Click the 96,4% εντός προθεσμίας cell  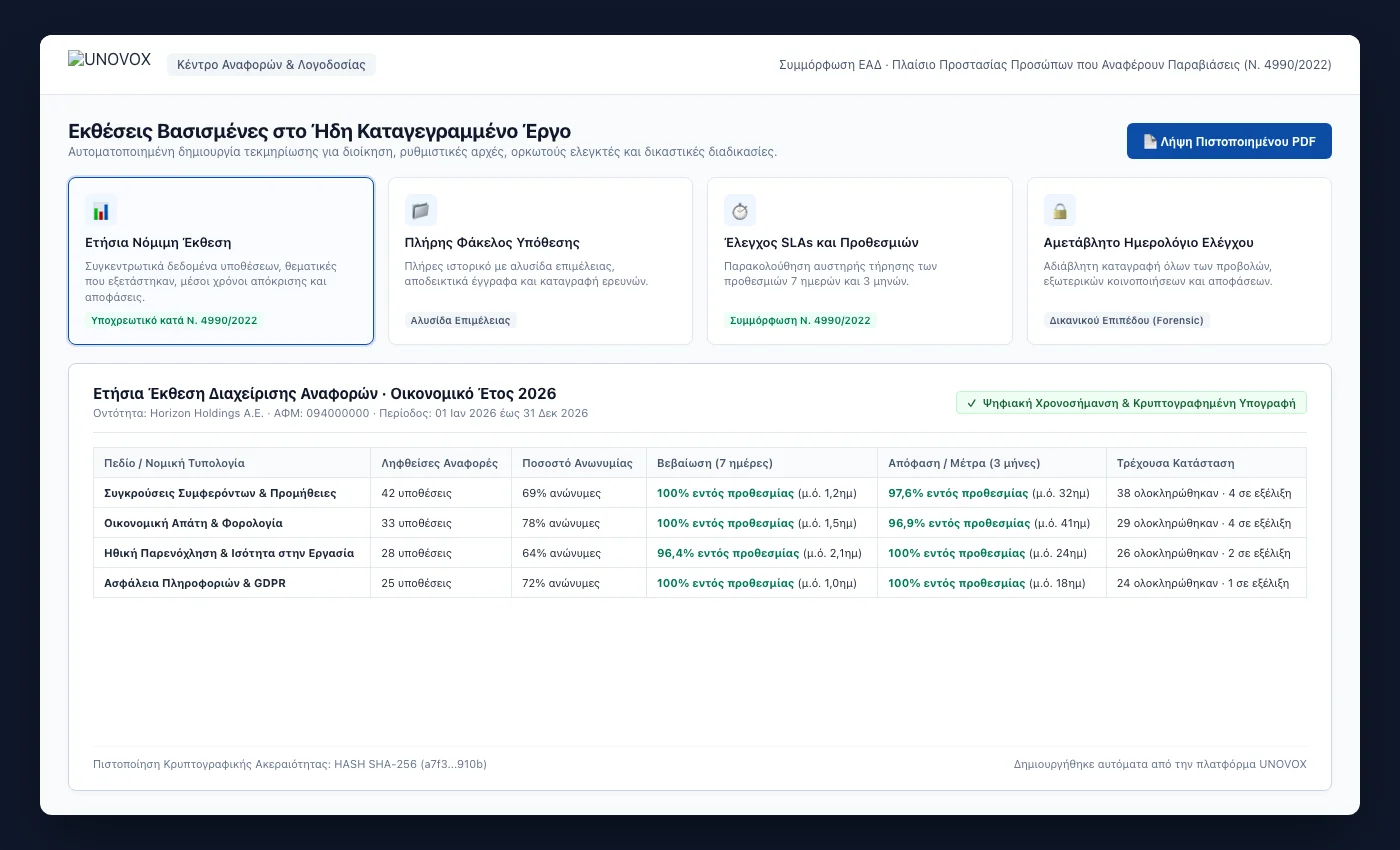point(762,553)
